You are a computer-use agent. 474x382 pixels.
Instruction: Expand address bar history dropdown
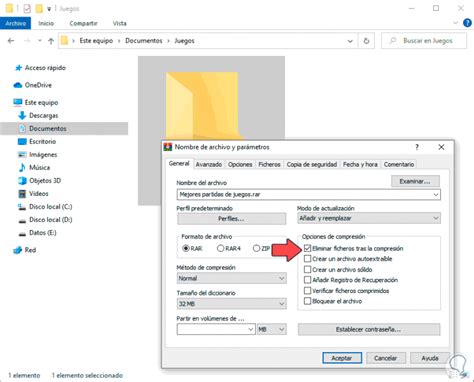[x=350, y=41]
